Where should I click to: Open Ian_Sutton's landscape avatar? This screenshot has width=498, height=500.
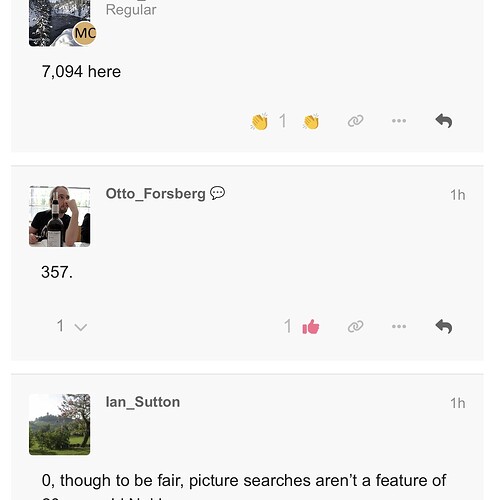[x=60, y=424]
